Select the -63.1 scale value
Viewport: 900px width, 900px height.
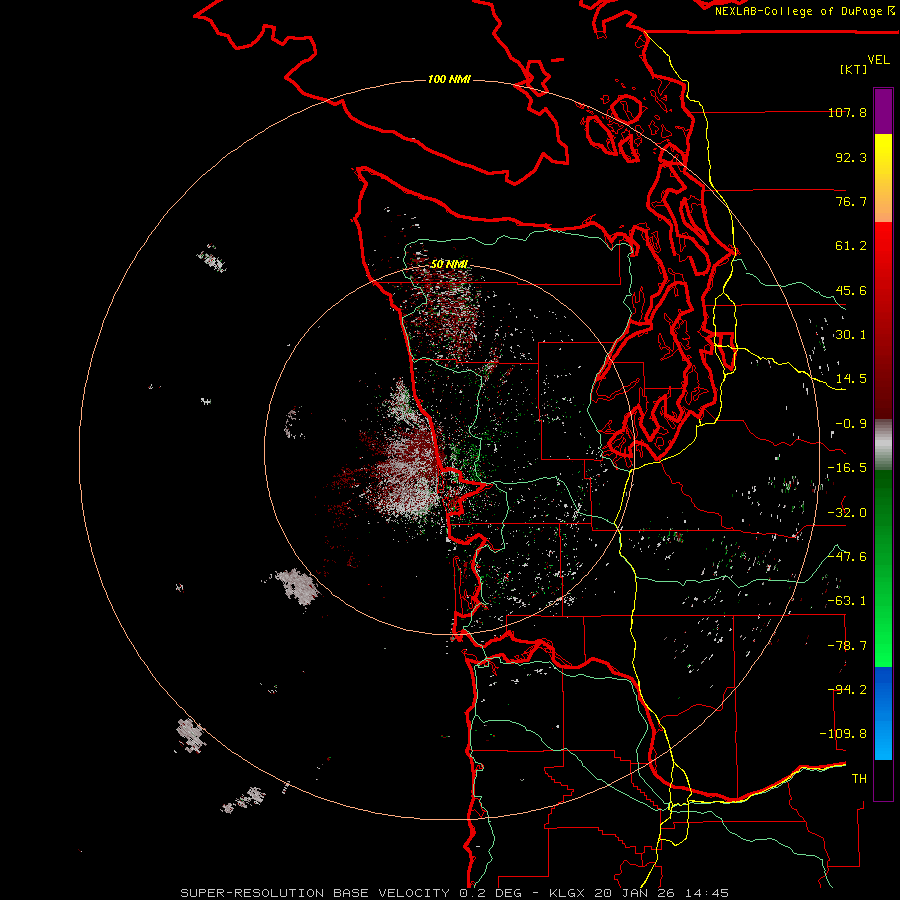tap(847, 601)
